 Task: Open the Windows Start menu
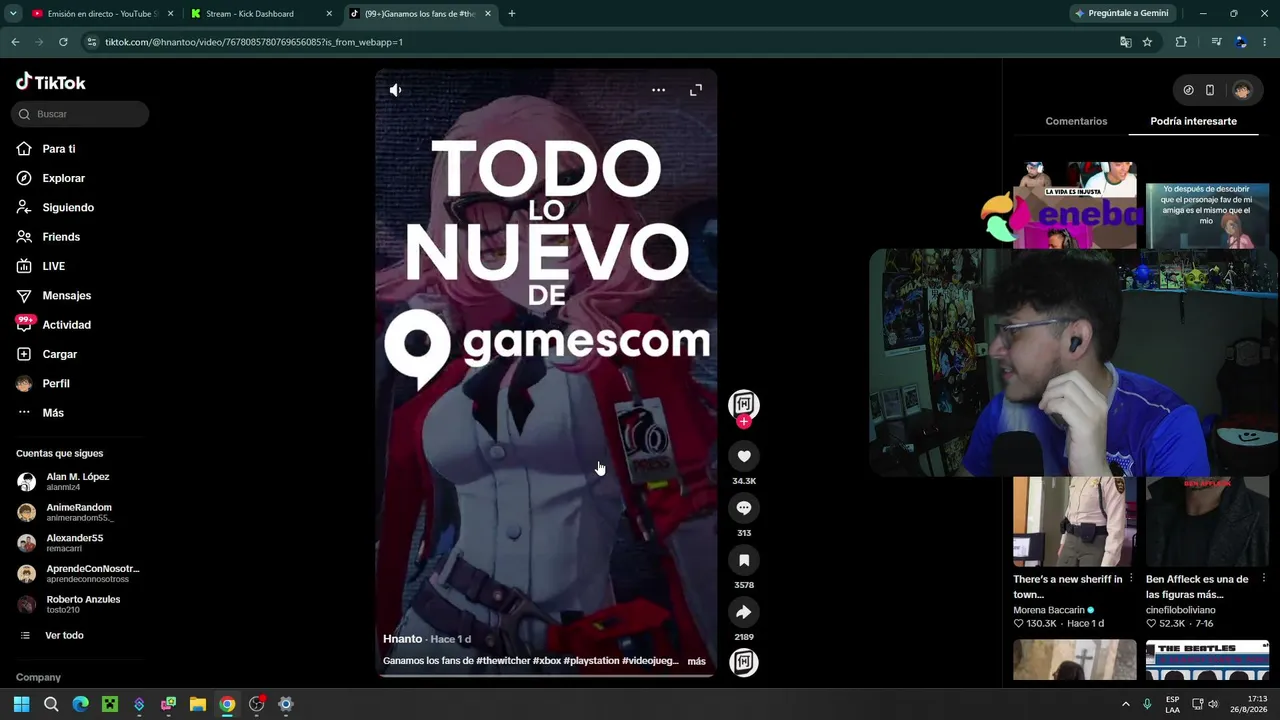click(21, 704)
